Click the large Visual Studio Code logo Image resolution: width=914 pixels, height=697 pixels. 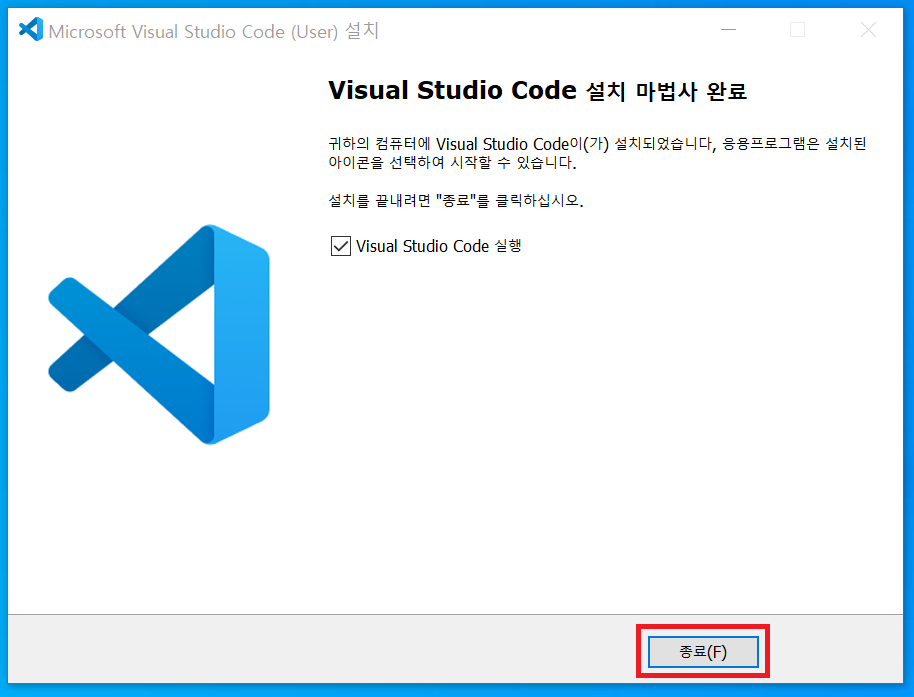point(159,335)
